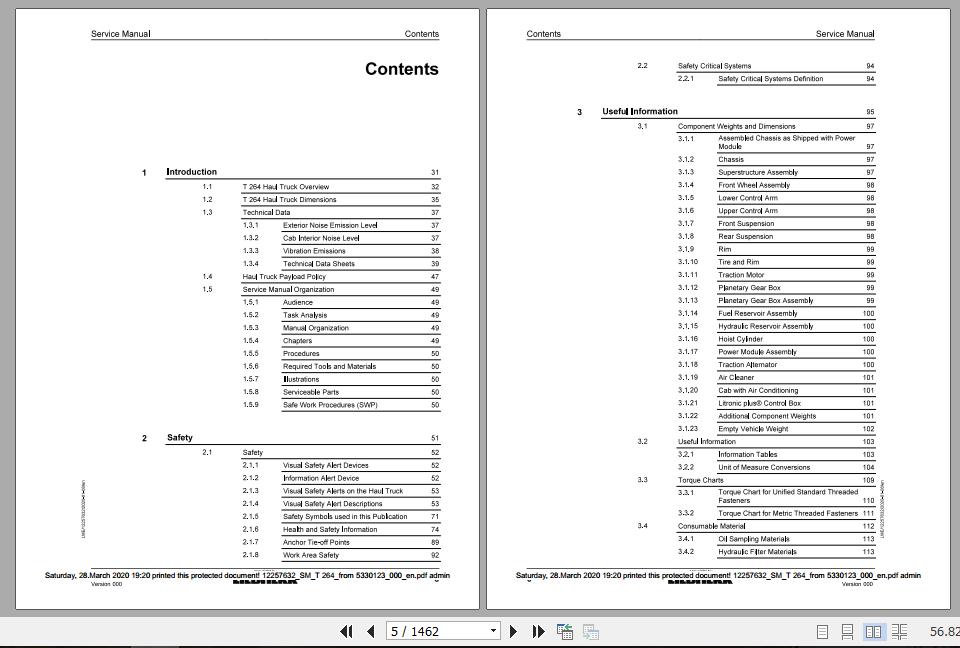Screen dimensions: 960x648
Task: Open 'Exterior Noise Emission Level' entry
Action: pyautogui.click(x=330, y=225)
